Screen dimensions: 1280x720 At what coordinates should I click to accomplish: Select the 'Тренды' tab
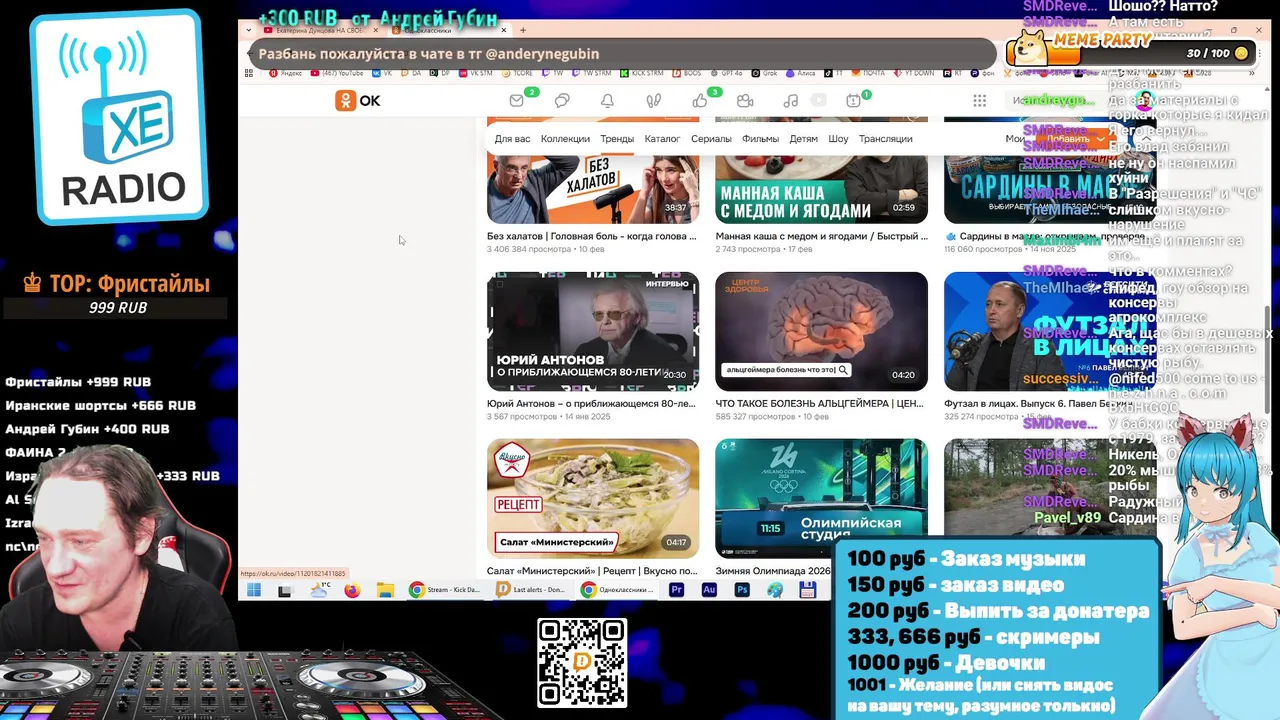tap(617, 139)
